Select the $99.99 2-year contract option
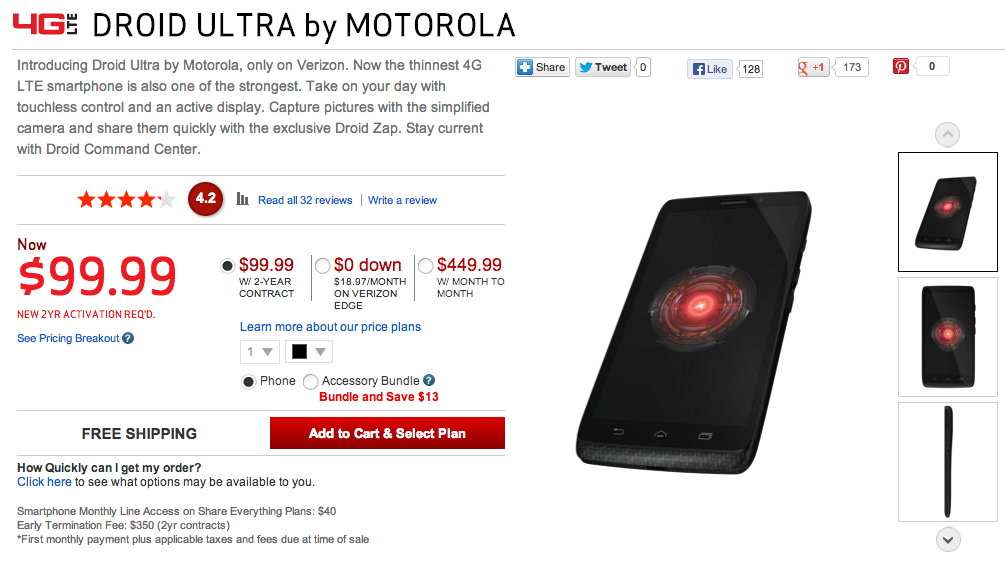Screen dimensions: 1005x564 pyautogui.click(x=227, y=266)
